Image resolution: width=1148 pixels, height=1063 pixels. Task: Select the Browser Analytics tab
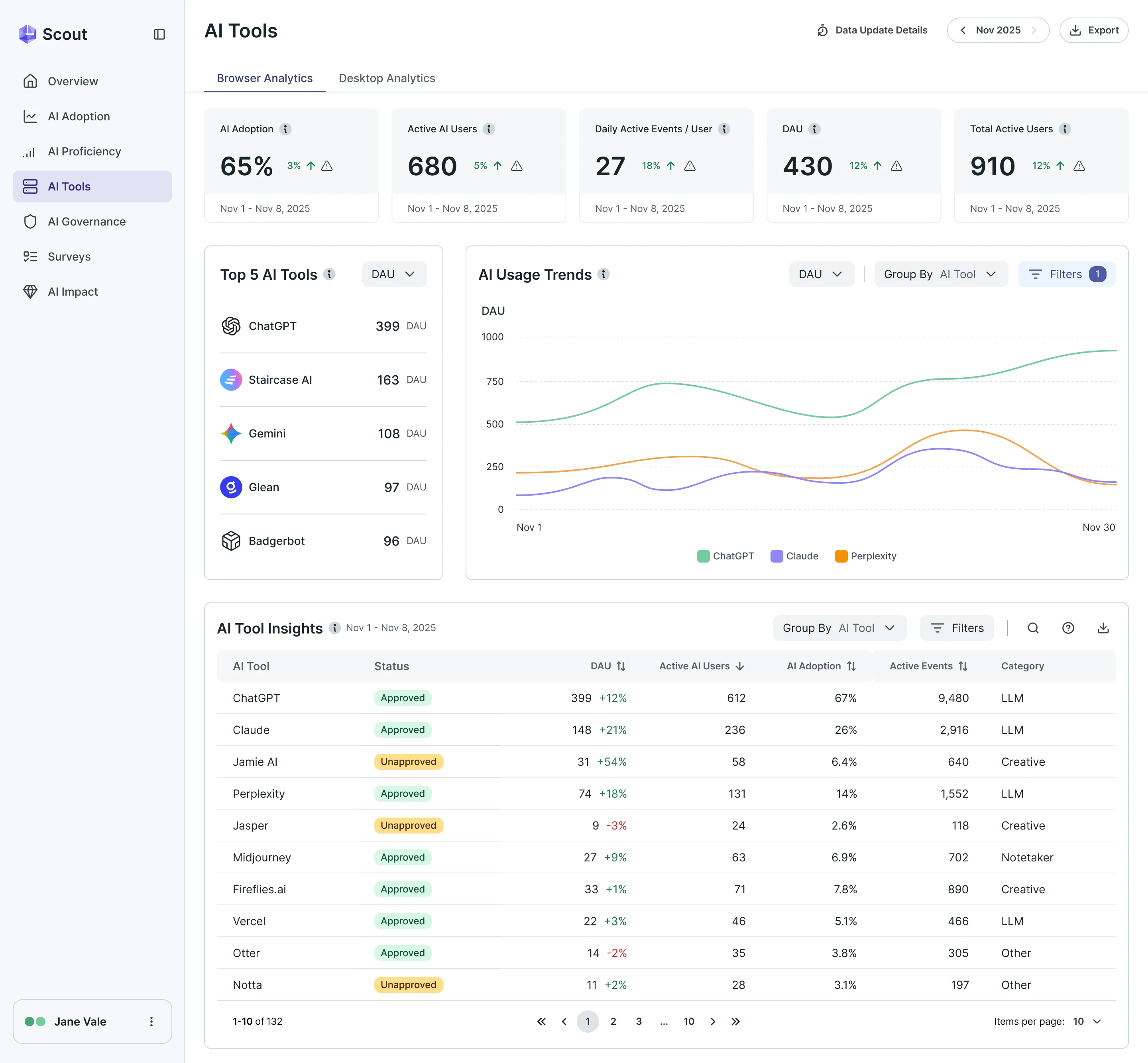(x=265, y=78)
